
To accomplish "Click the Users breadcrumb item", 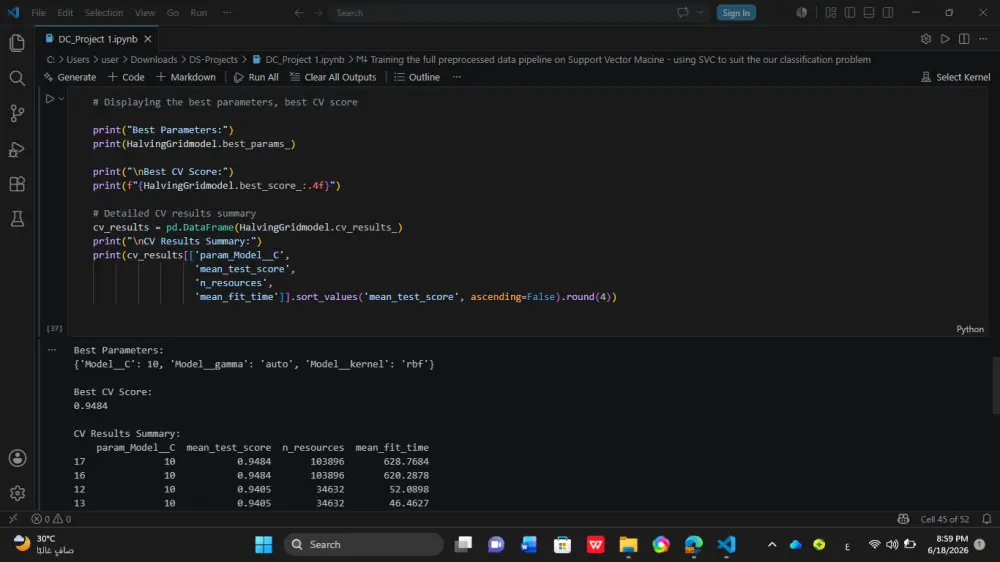I will pos(78,59).
